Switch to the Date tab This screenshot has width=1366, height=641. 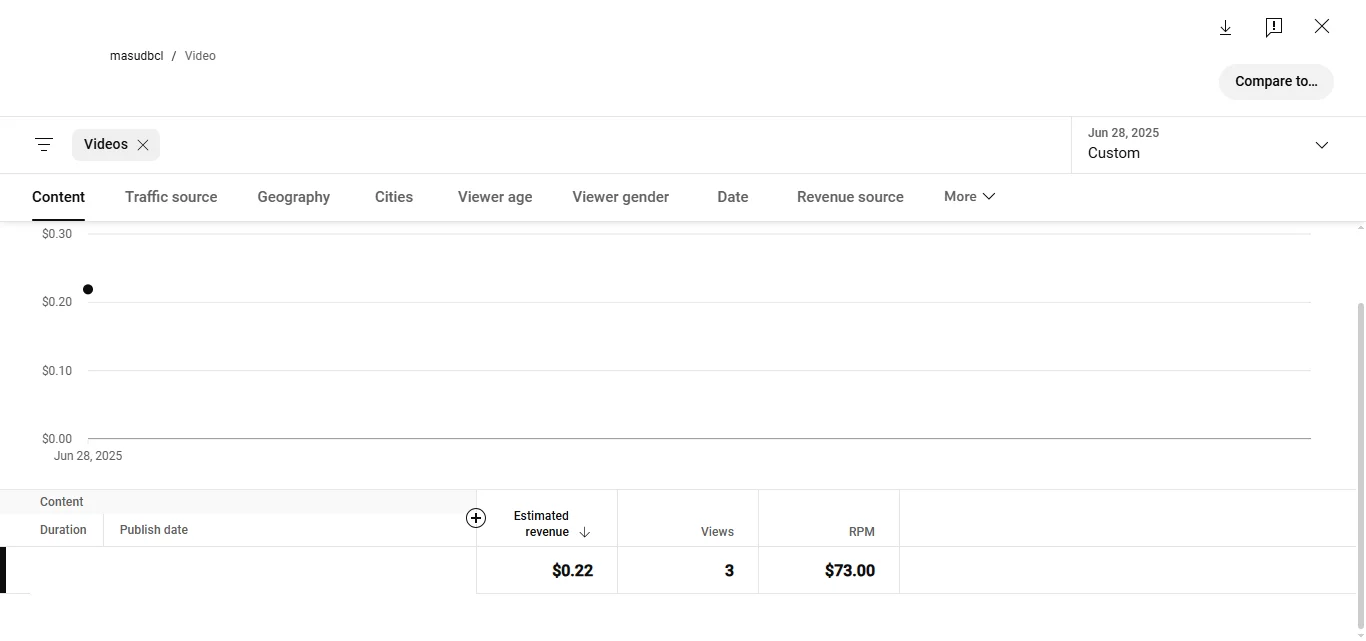click(x=733, y=197)
